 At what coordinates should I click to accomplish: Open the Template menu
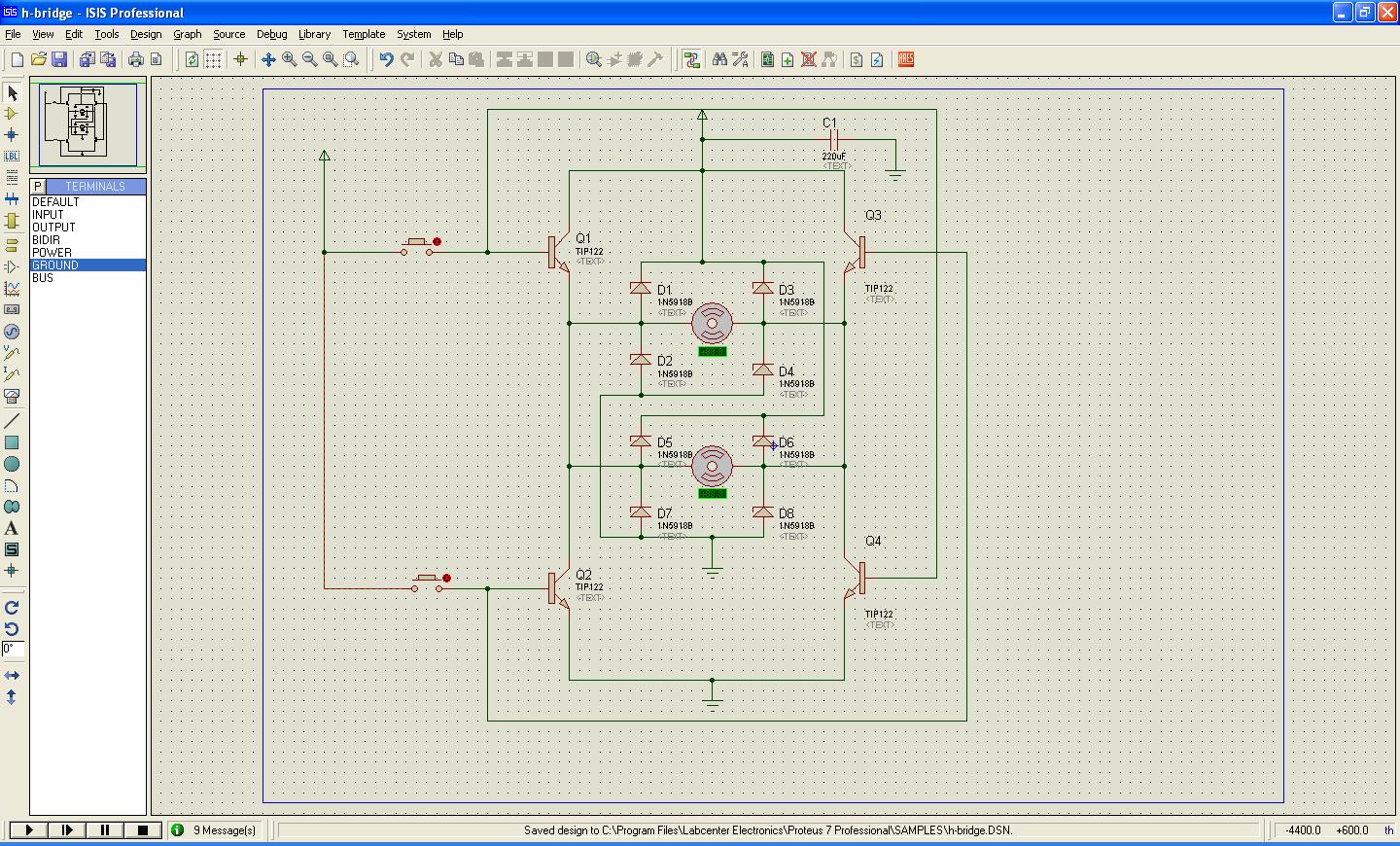(x=364, y=34)
